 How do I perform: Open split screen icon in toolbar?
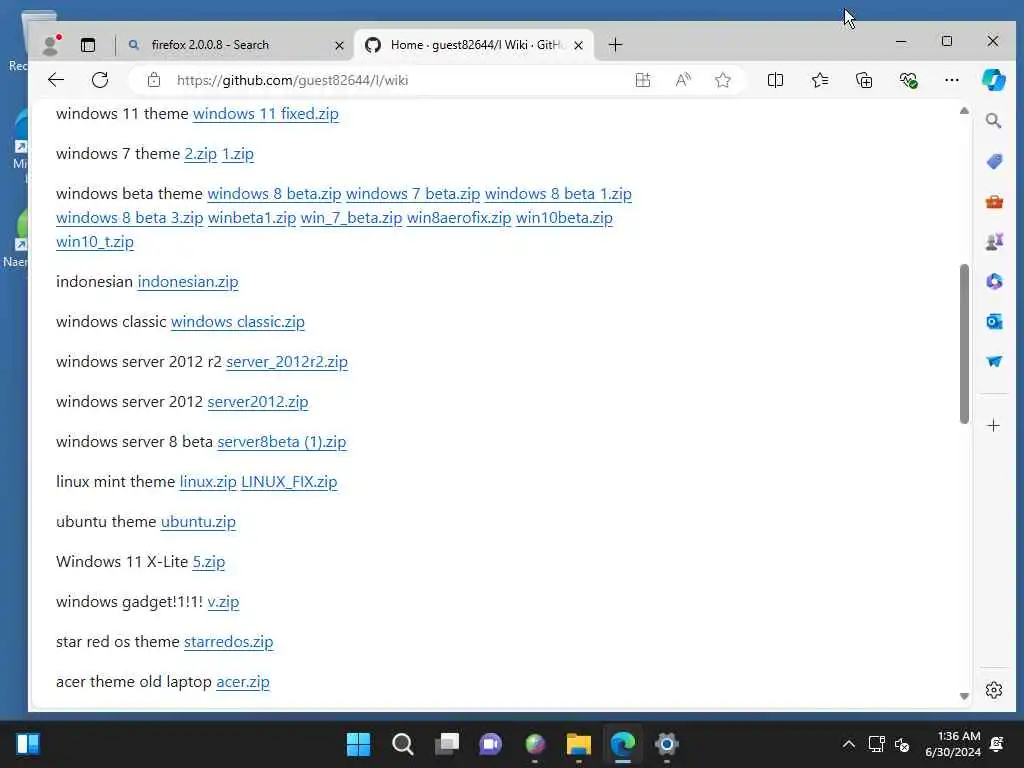775,80
